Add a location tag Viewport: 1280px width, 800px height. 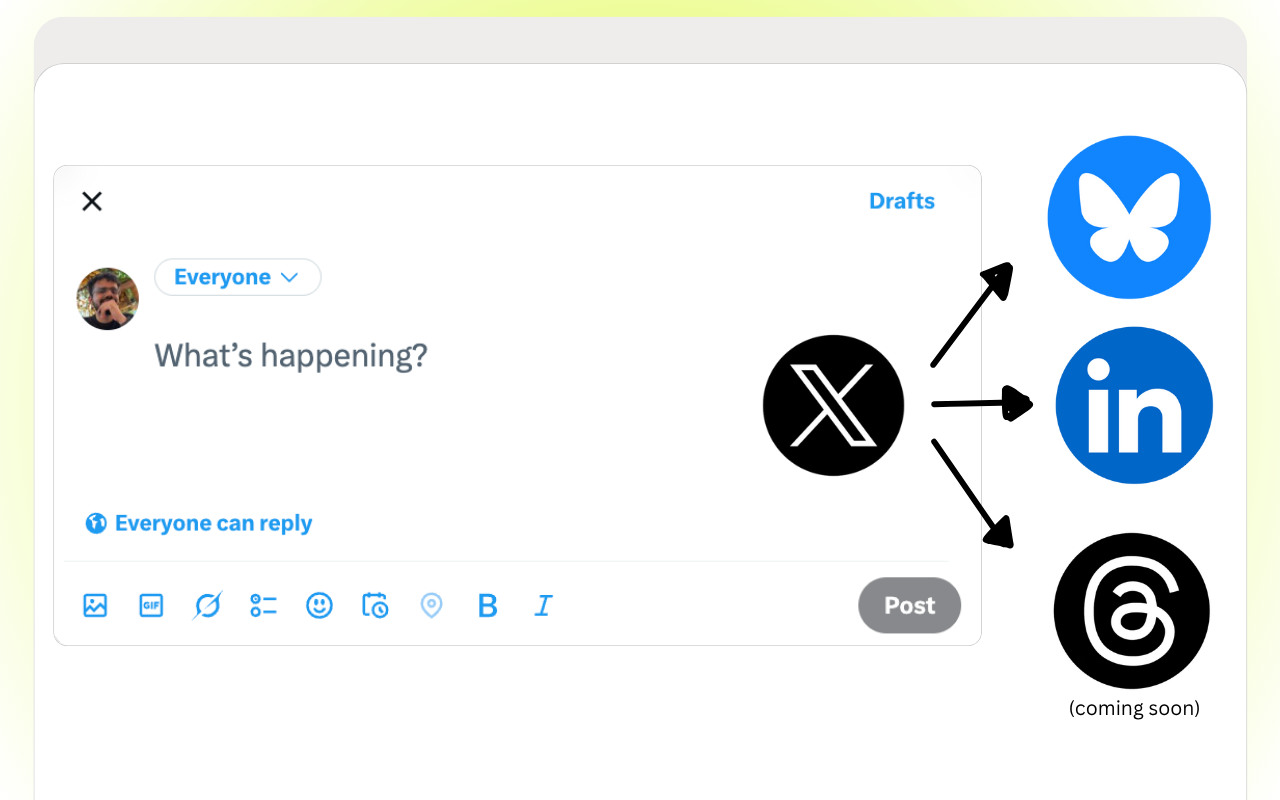click(x=431, y=605)
